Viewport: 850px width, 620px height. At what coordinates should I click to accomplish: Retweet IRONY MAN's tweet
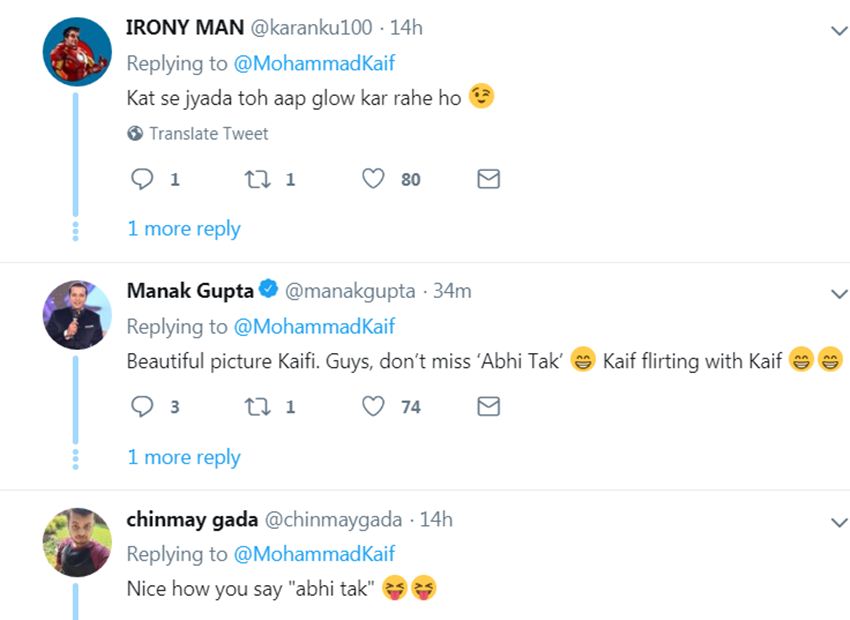pyautogui.click(x=257, y=179)
